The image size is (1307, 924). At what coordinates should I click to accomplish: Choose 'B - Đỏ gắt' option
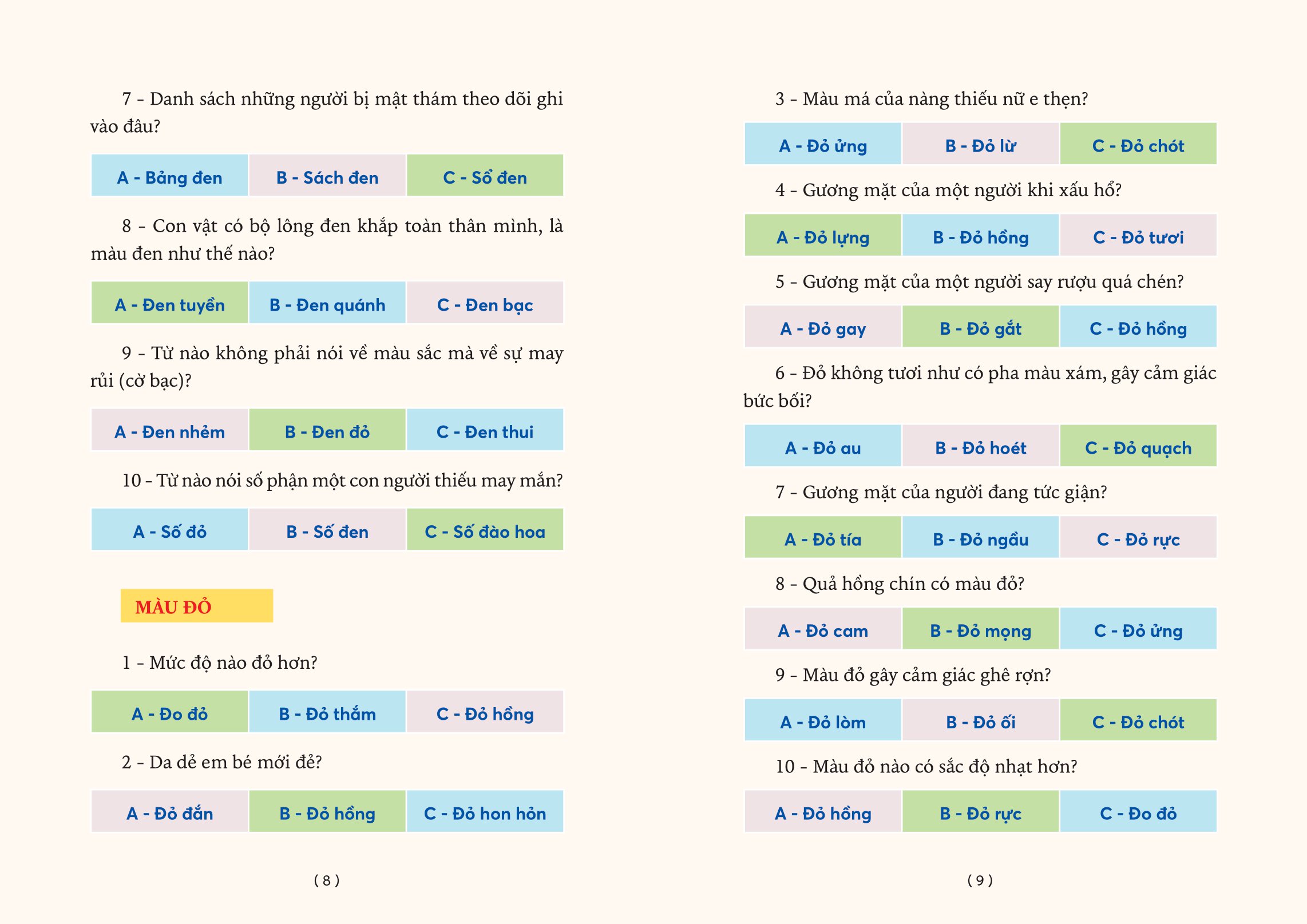(x=980, y=328)
